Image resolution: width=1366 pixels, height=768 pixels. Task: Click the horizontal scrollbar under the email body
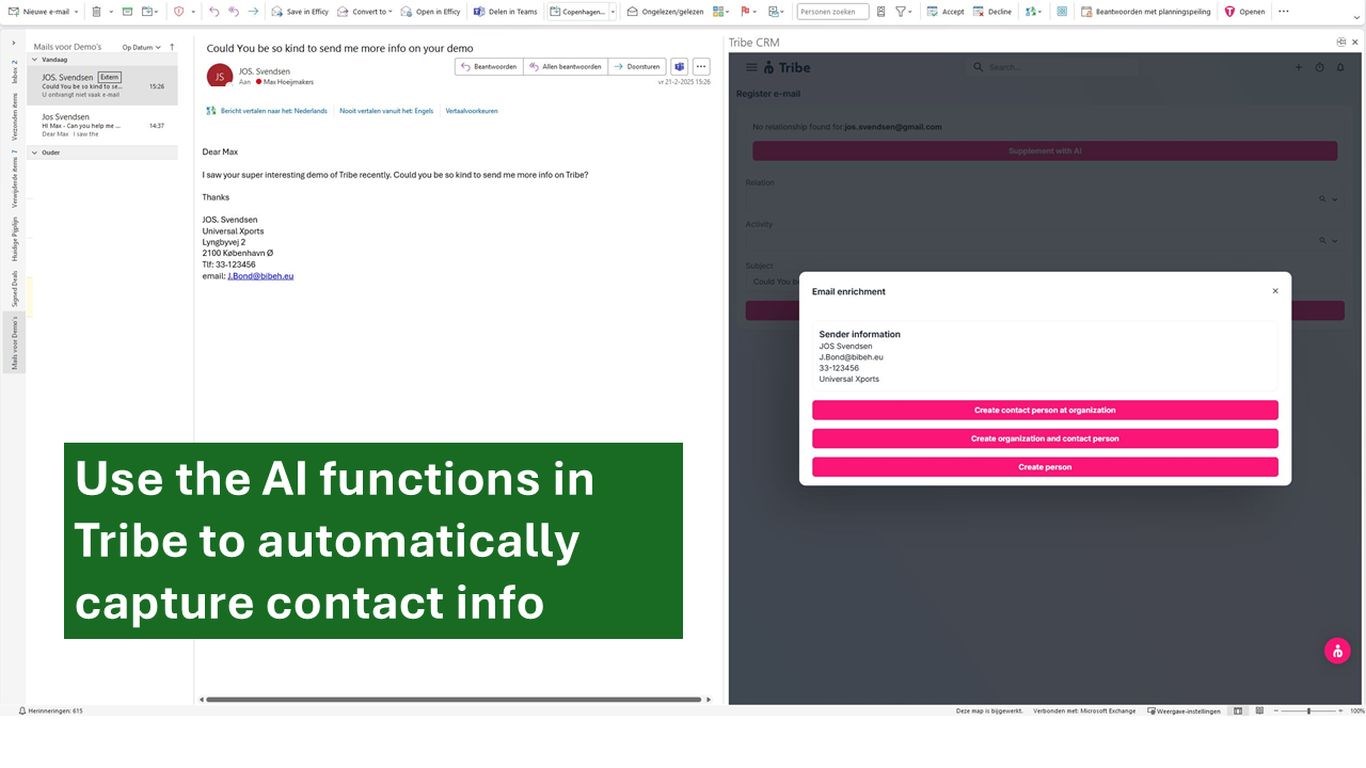point(453,700)
